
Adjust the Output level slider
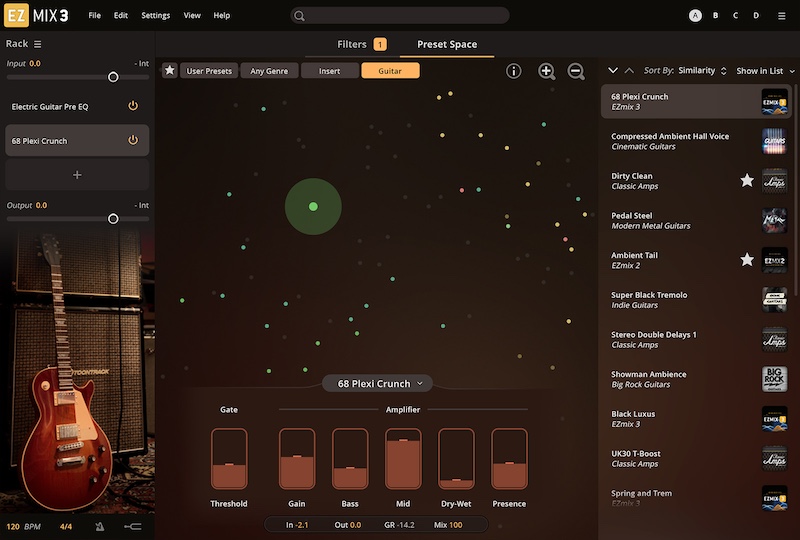[113, 218]
